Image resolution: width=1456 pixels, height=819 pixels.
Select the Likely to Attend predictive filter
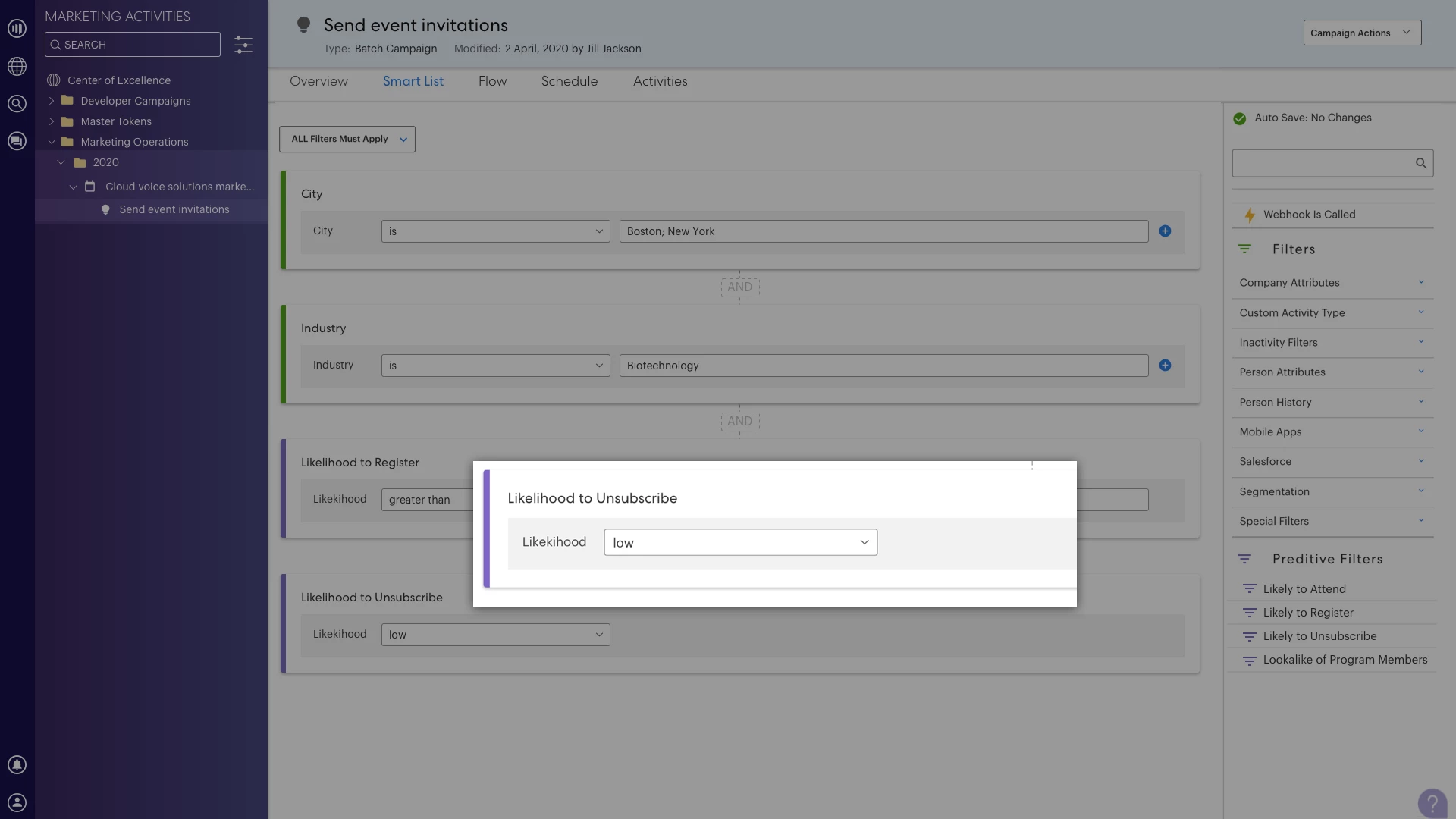pyautogui.click(x=1304, y=589)
